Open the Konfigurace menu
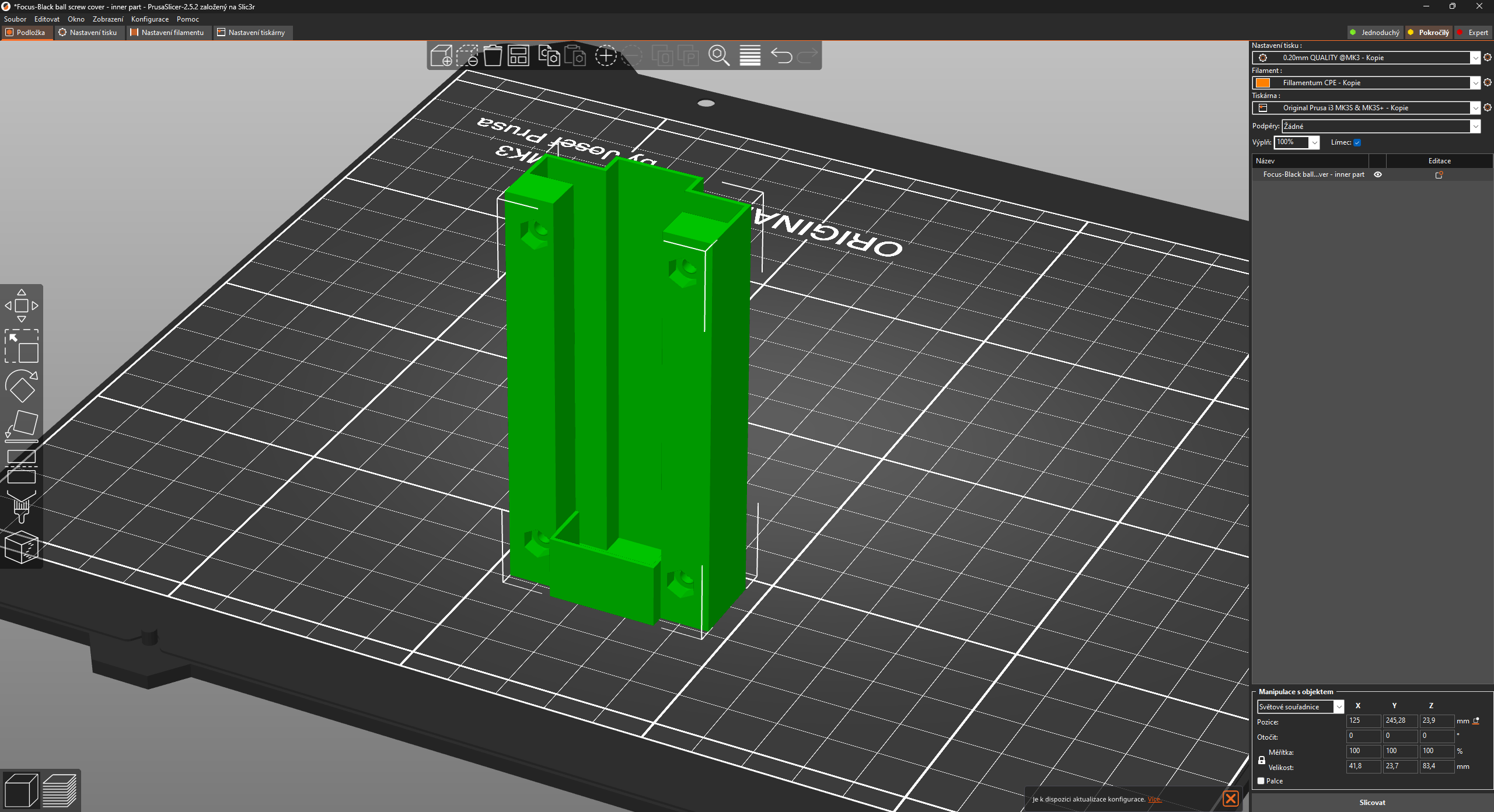The image size is (1494, 812). (149, 19)
